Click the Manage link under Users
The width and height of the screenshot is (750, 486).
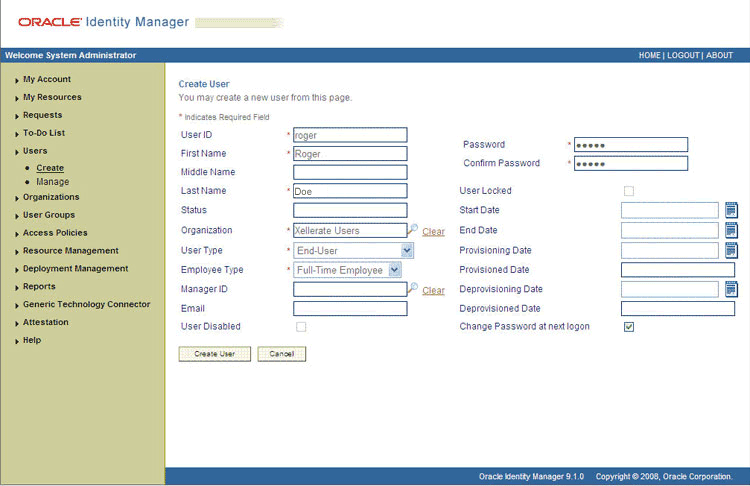coord(53,182)
